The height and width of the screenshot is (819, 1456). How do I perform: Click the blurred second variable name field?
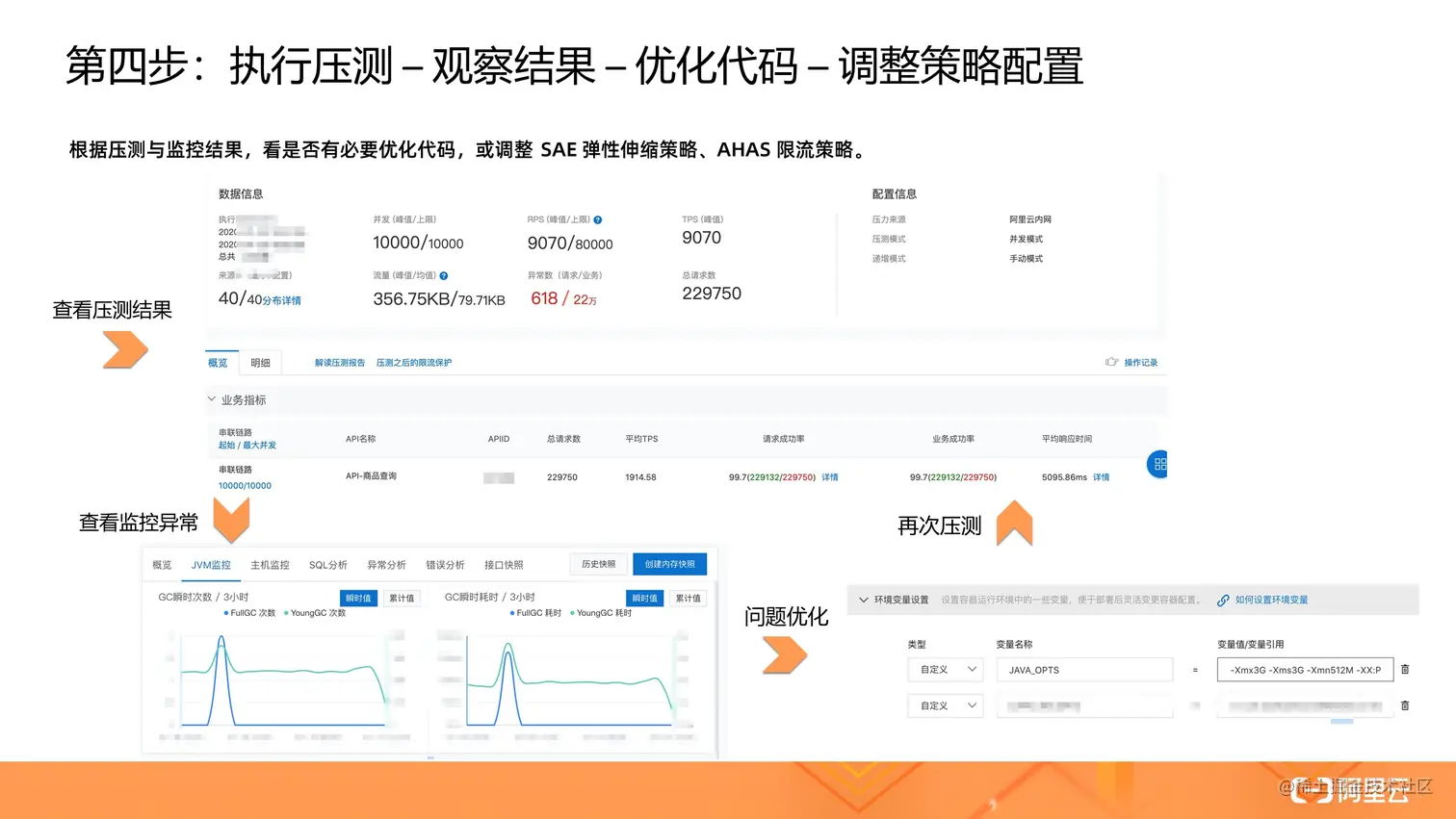[x=1084, y=705]
